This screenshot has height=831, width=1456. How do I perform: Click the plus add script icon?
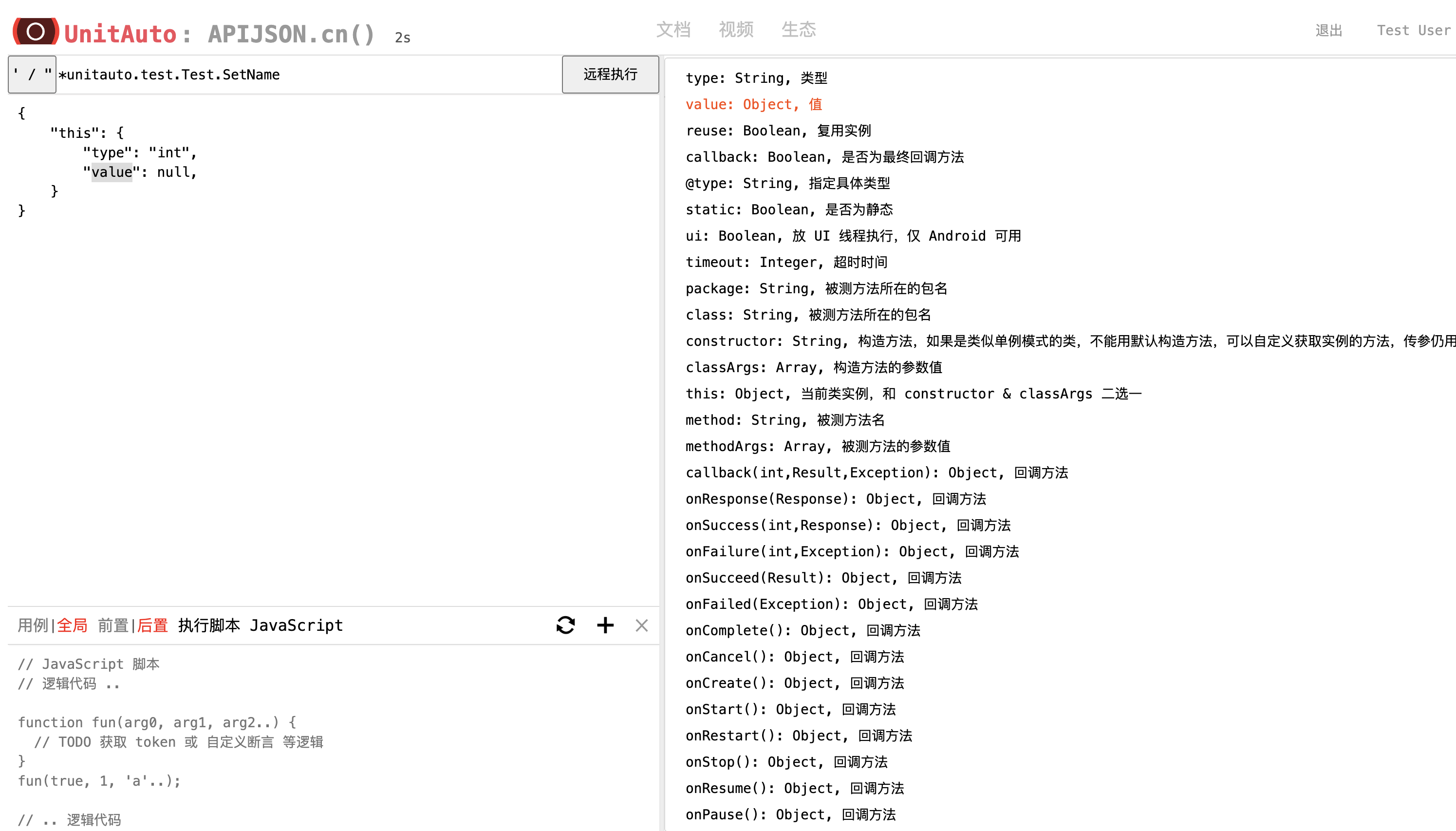point(605,625)
